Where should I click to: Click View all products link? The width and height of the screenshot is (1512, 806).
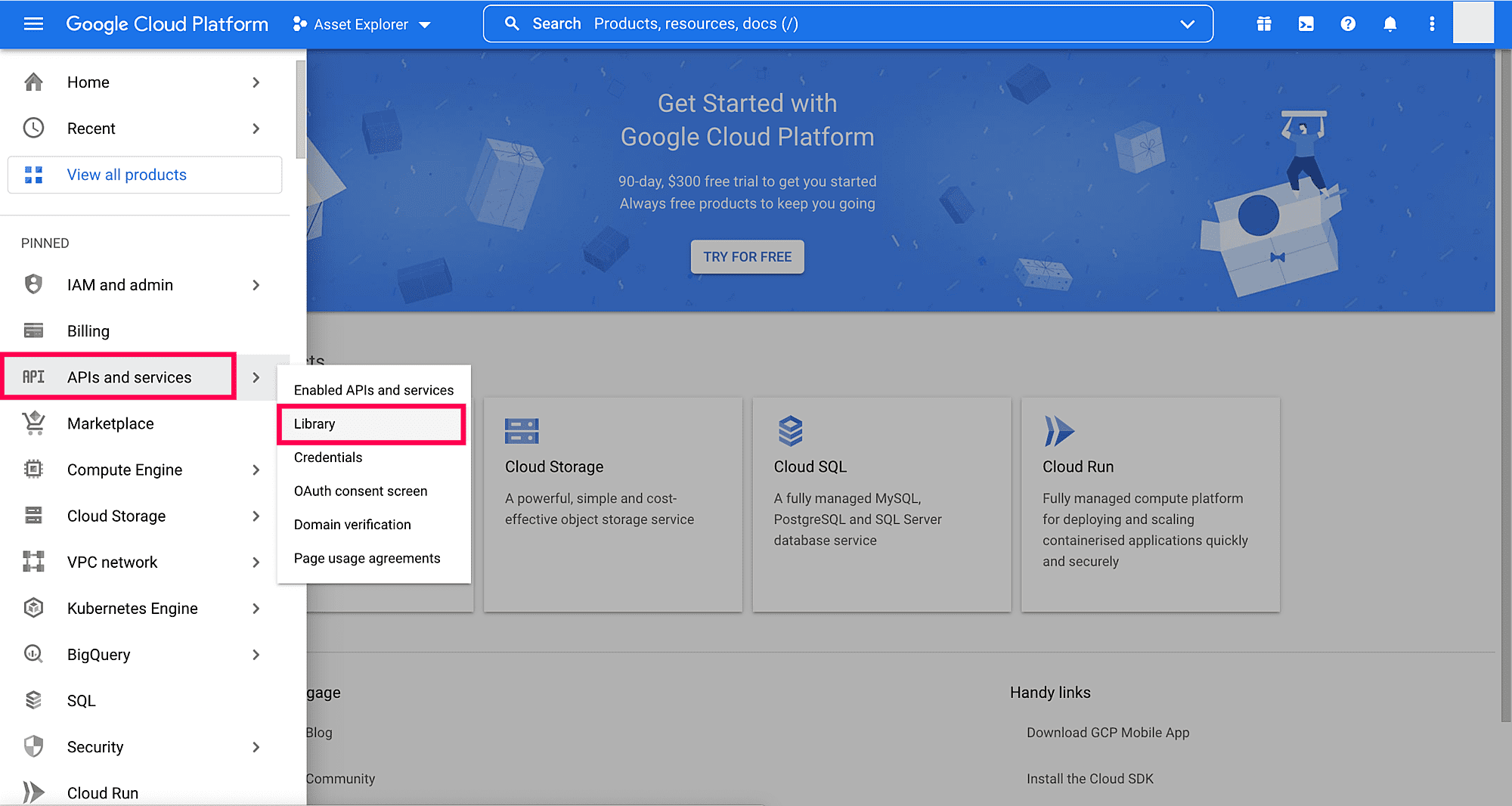pyautogui.click(x=126, y=175)
